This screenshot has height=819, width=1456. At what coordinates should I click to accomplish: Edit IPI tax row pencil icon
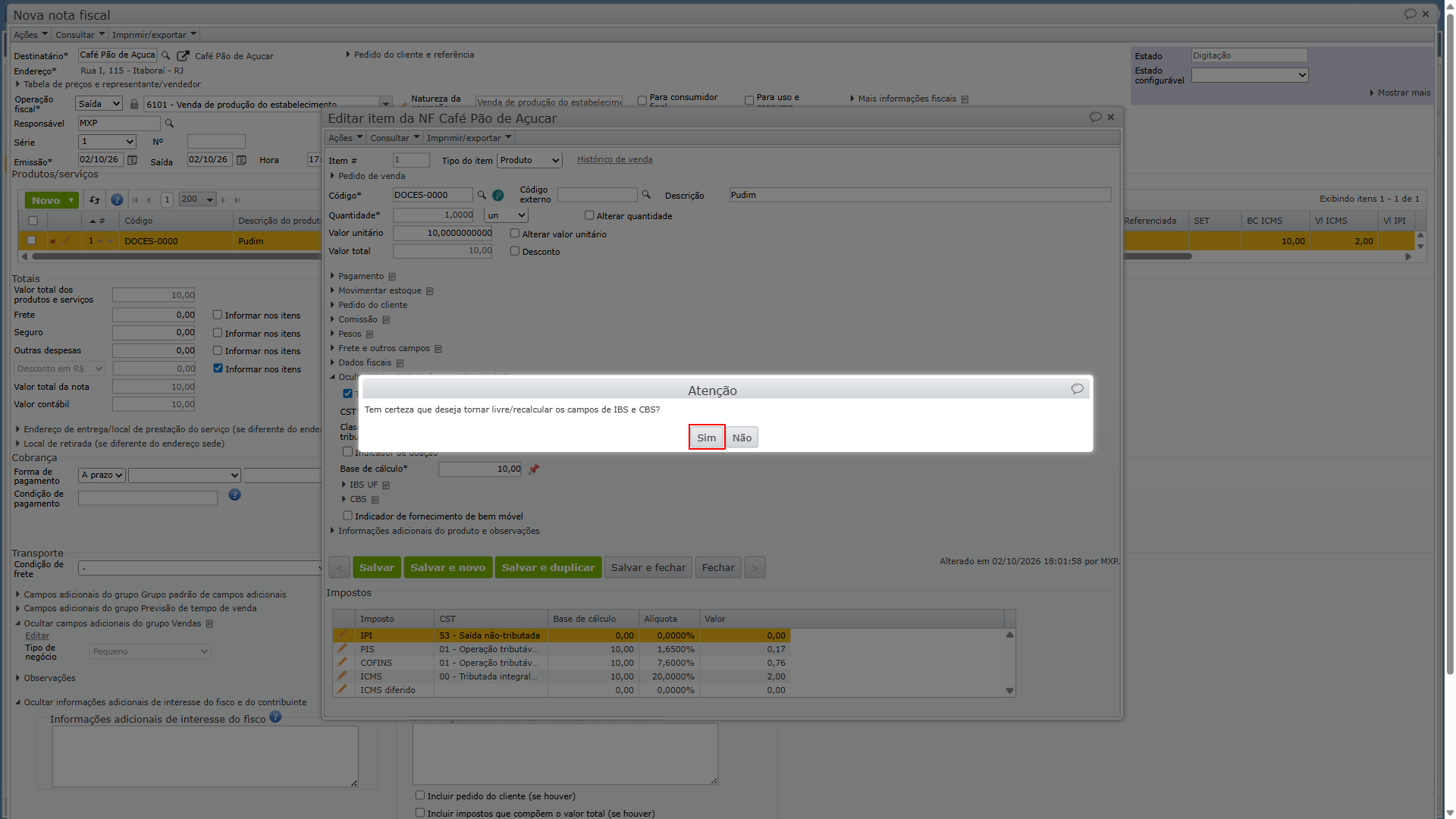click(342, 635)
